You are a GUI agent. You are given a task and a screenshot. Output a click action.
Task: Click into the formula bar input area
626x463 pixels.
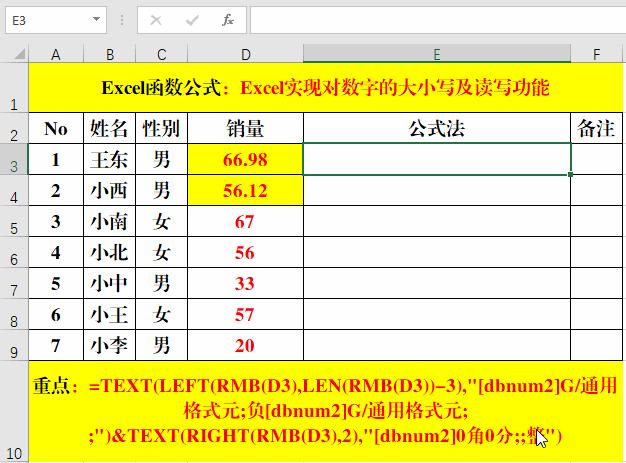(438, 20)
